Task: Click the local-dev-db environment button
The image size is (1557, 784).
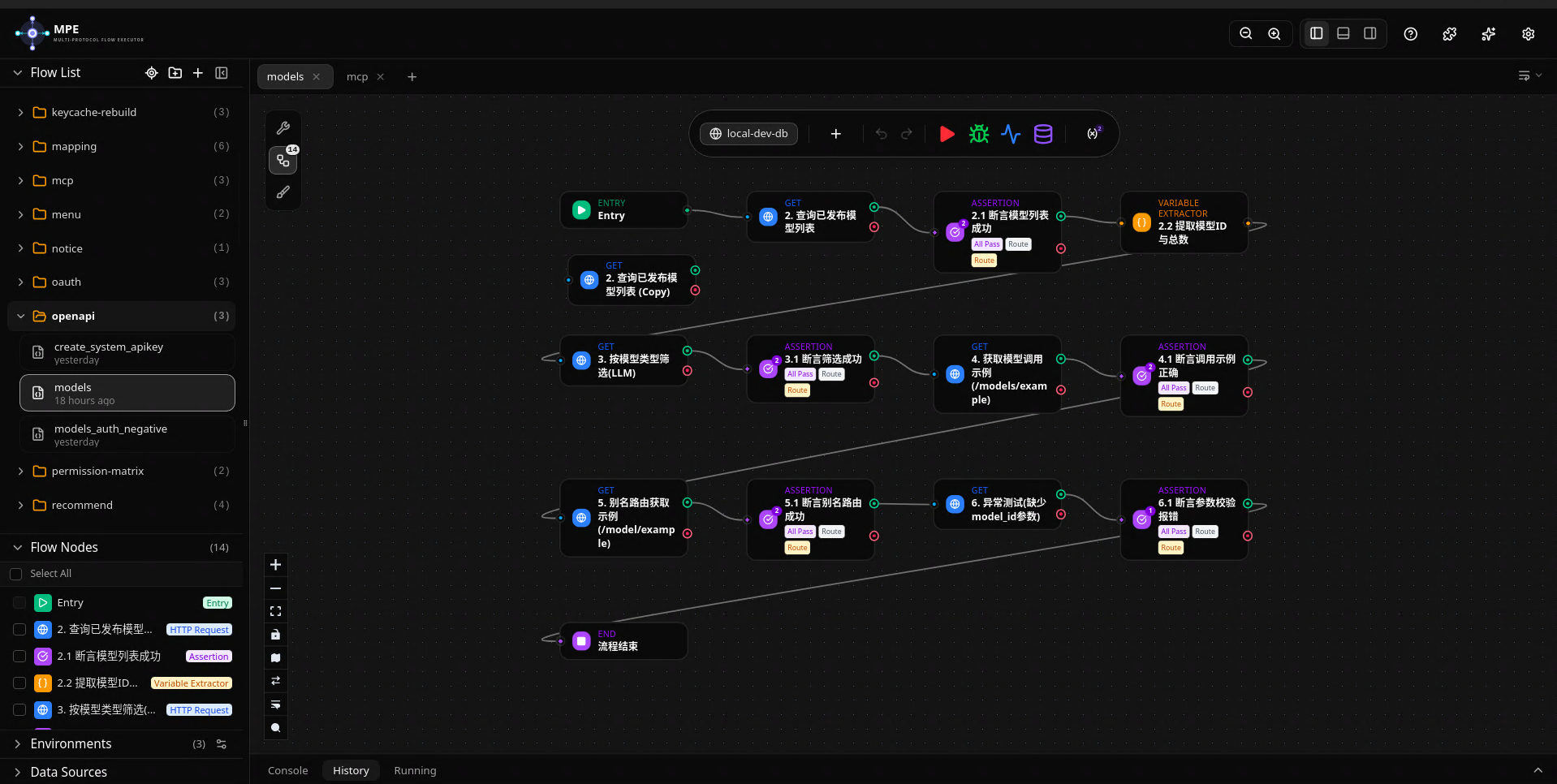Action: pos(748,134)
